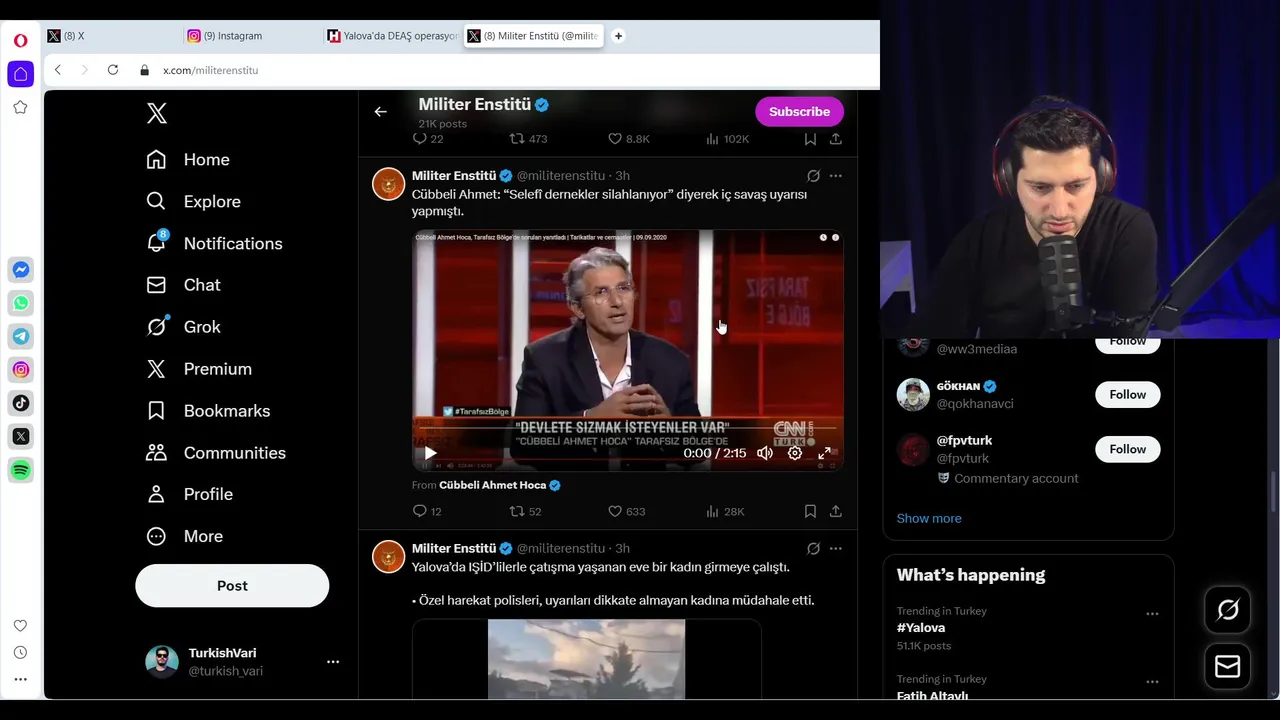Share the Cübbeli Ahmet post
Image resolution: width=1280 pixels, height=720 pixels.
(836, 511)
